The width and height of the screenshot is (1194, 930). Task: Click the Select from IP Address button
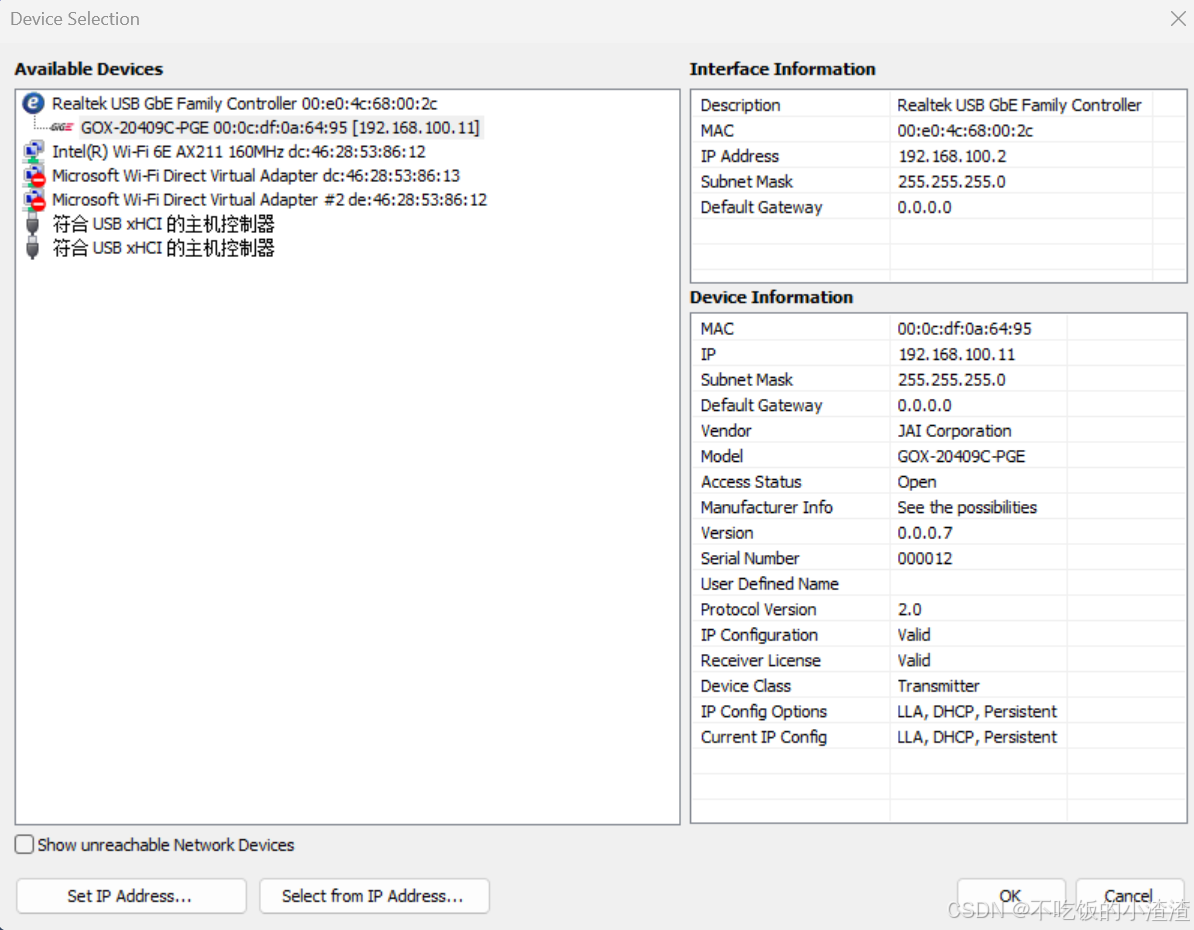374,895
